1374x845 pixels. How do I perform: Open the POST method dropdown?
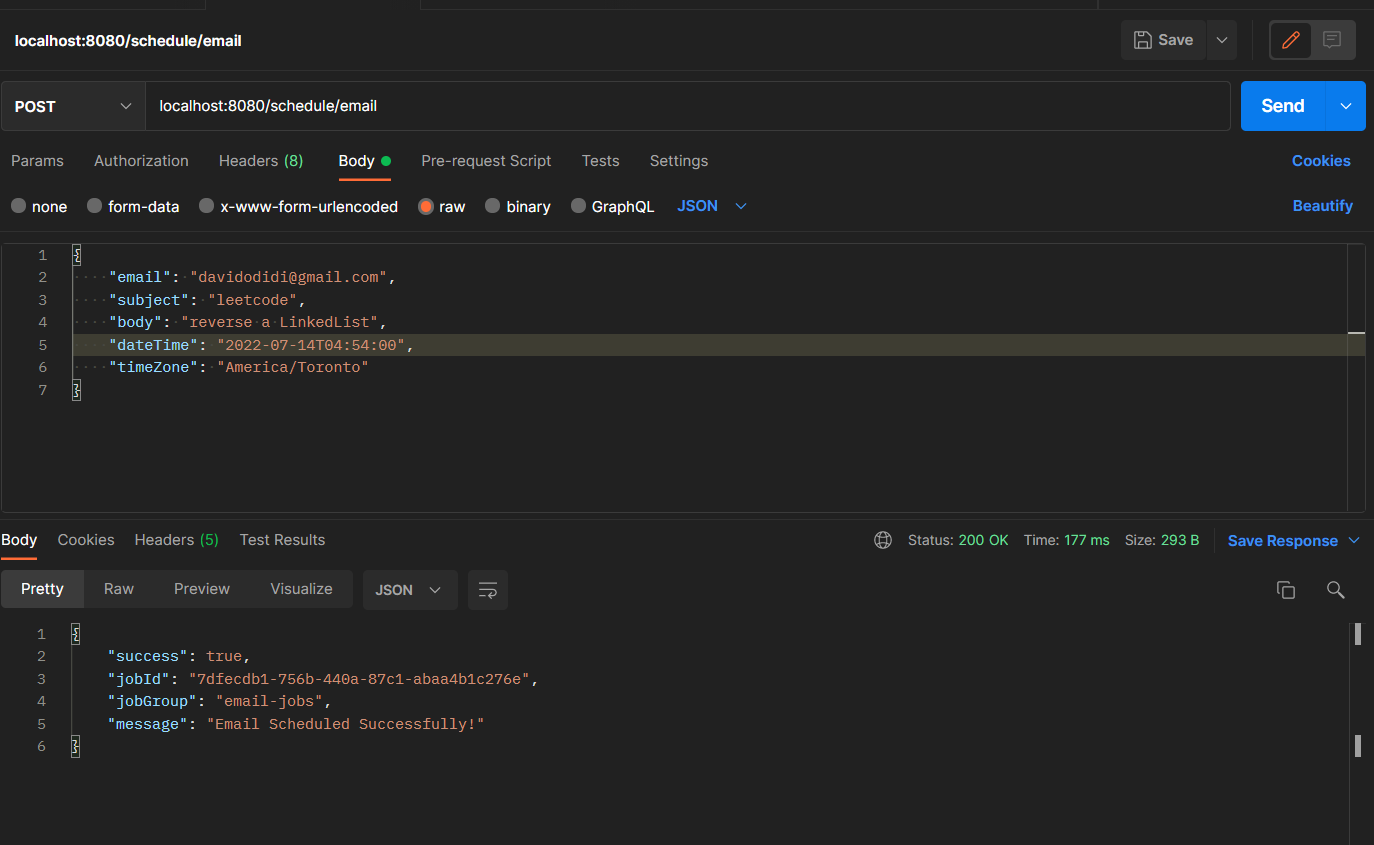pos(73,106)
